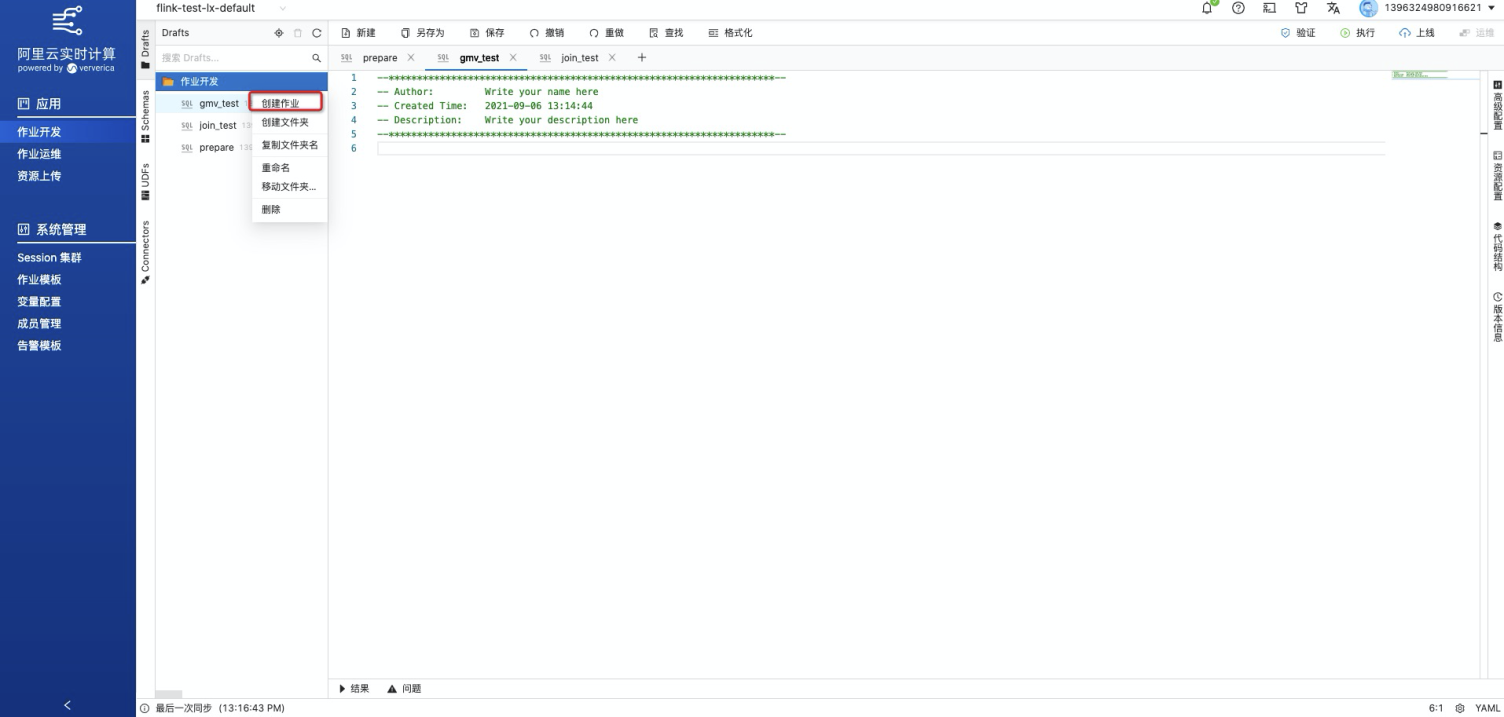This screenshot has height=717, width=1504.
Task: Open the 问题 problems panel
Action: 404,688
